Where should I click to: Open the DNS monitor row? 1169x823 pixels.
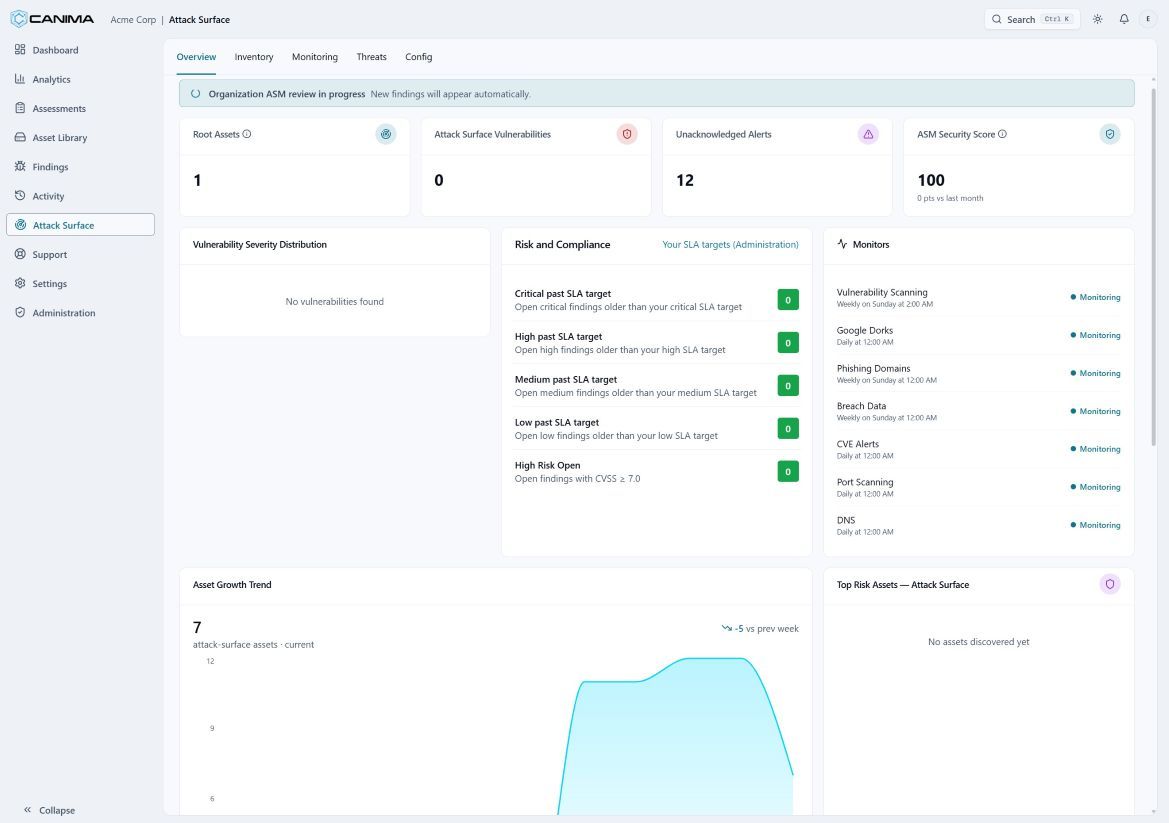click(x=978, y=526)
